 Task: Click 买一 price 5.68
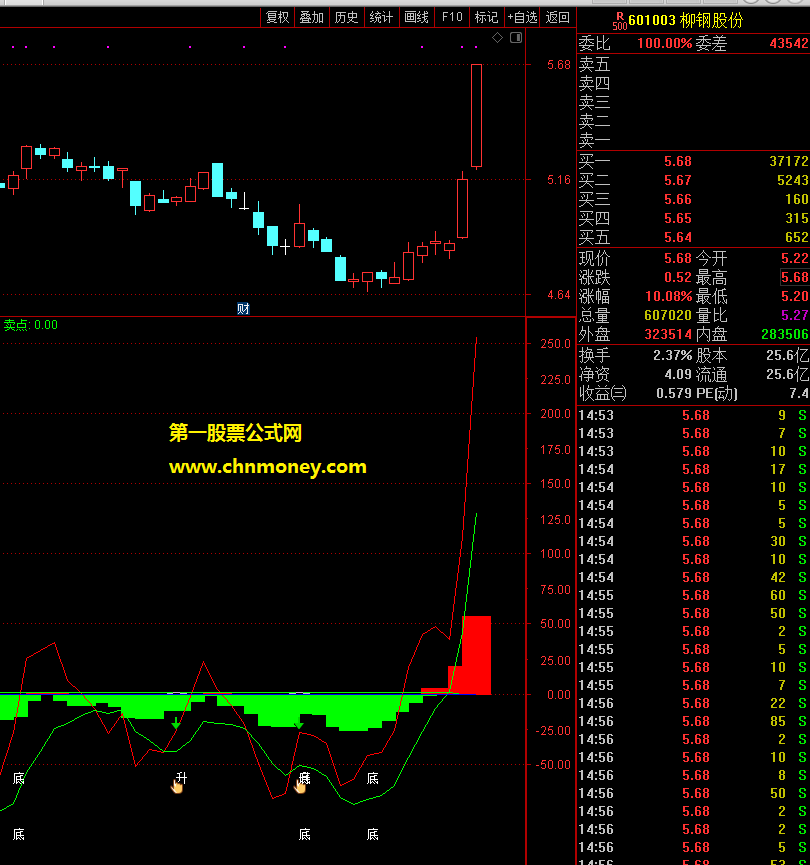click(678, 162)
